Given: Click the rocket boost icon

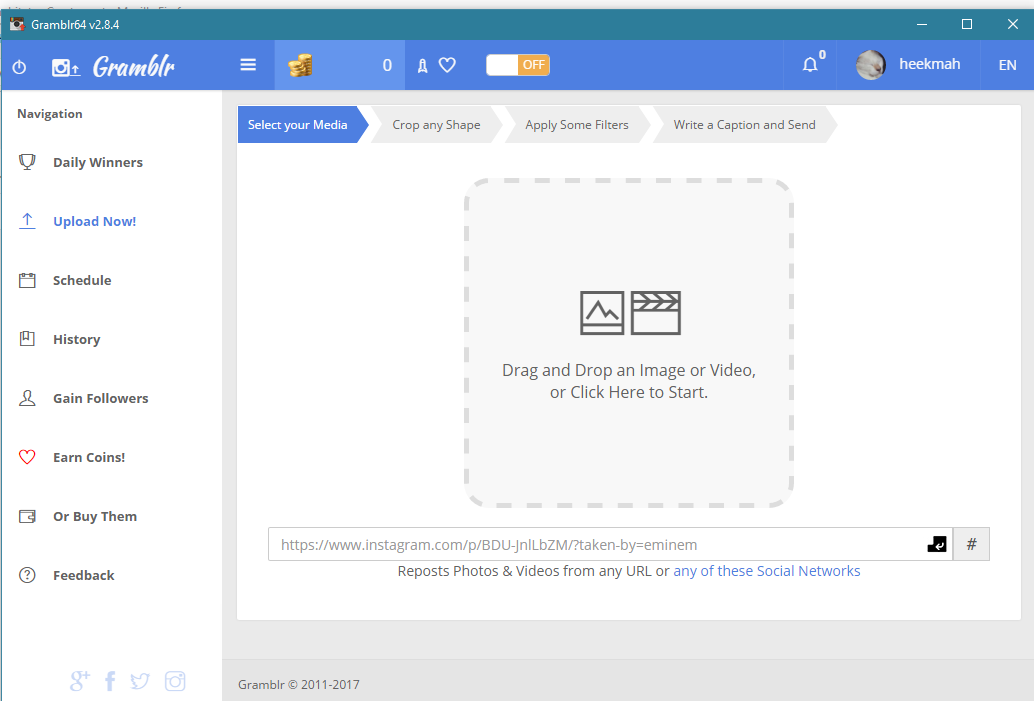Looking at the screenshot, I should point(423,65).
